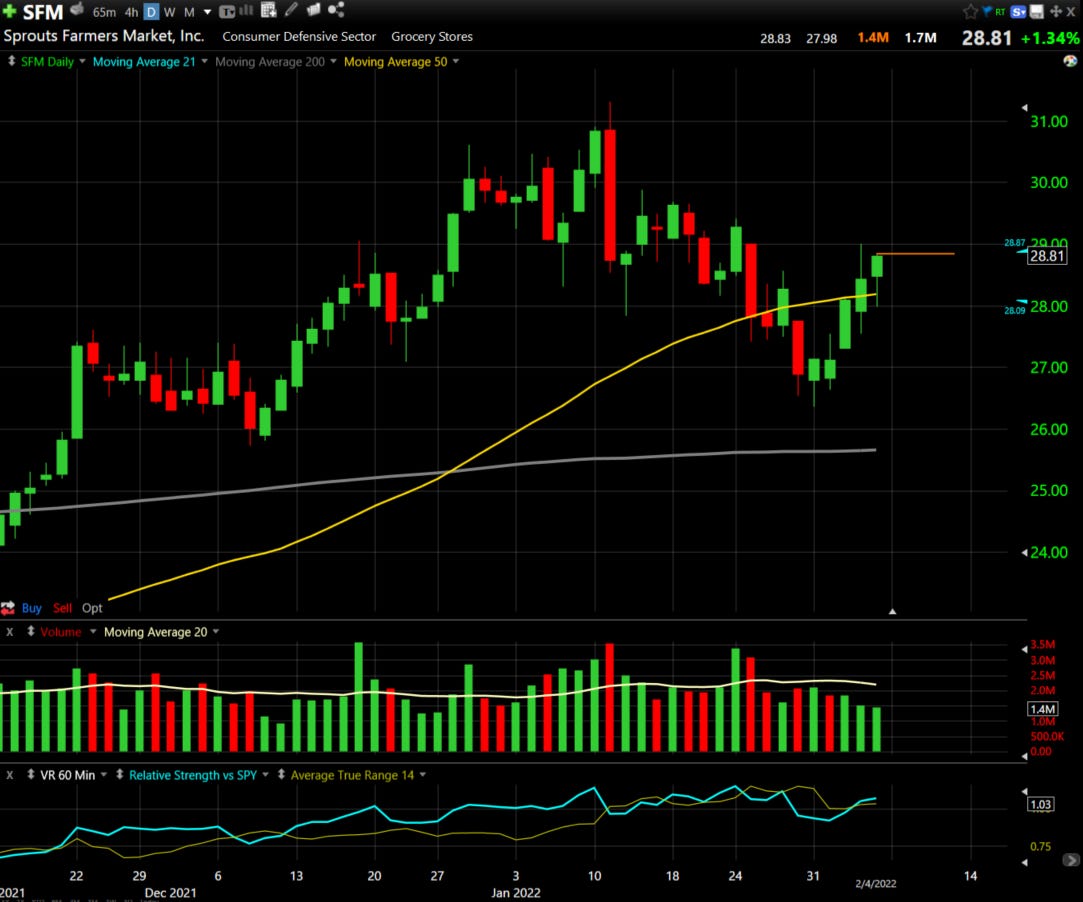Click the blue flag icon
The image size is (1083, 902).
click(x=986, y=11)
